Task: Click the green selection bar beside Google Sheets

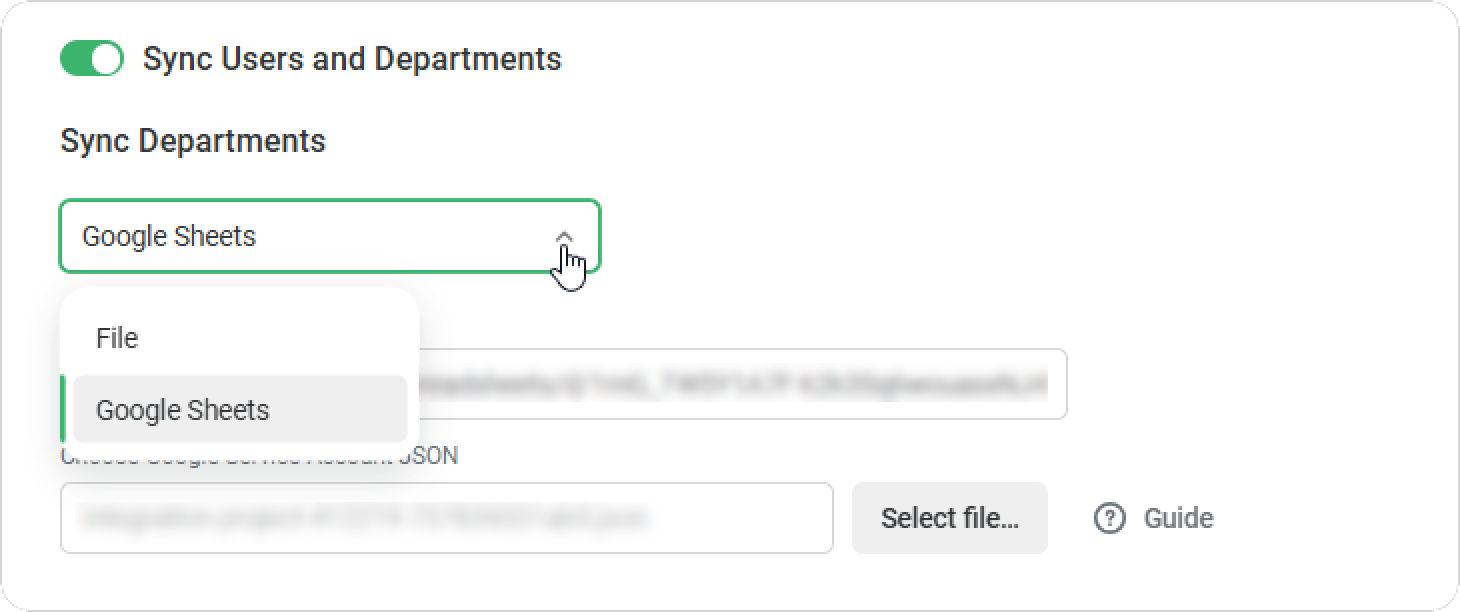Action: tap(63, 410)
